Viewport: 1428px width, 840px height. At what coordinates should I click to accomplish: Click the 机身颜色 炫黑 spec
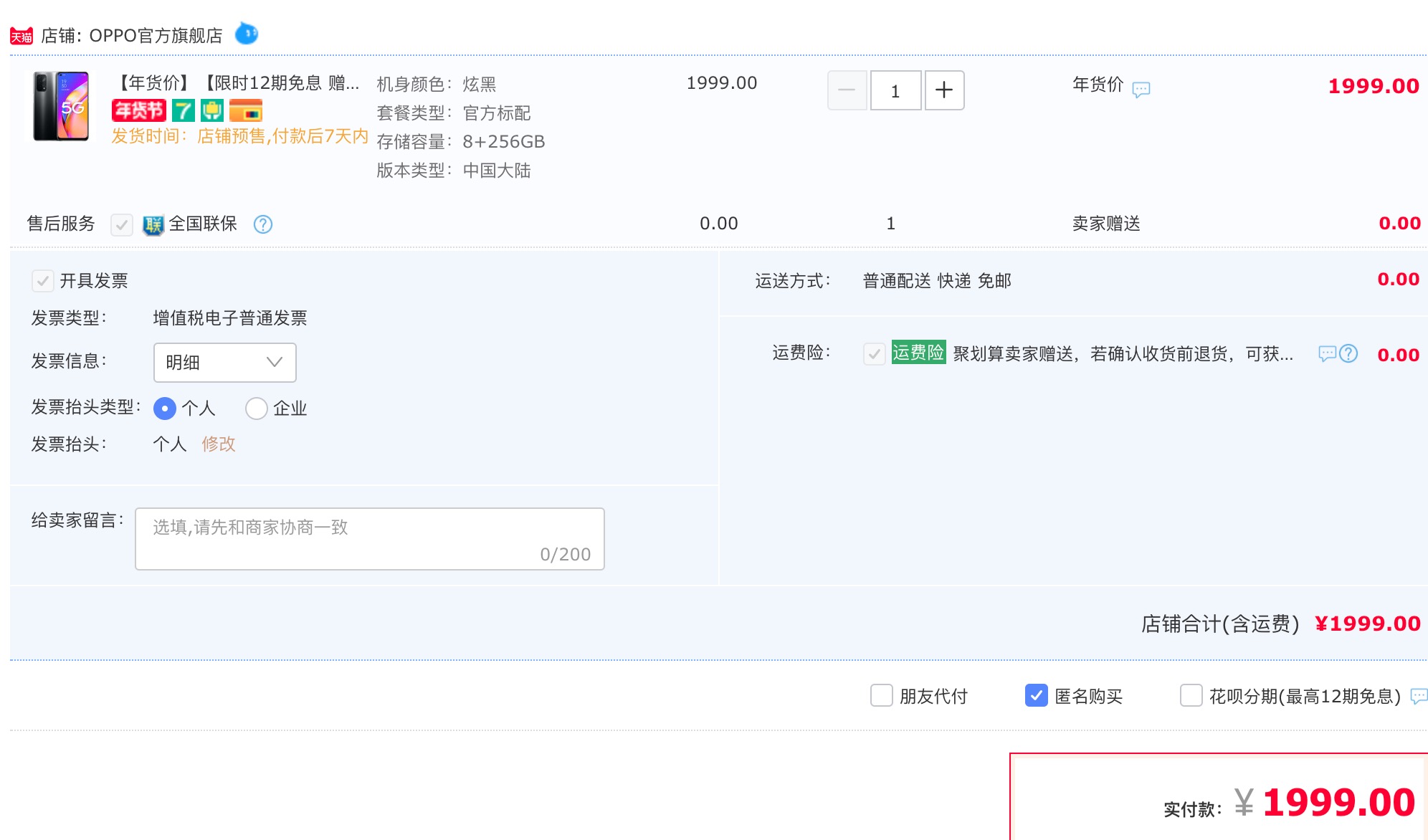pos(437,85)
